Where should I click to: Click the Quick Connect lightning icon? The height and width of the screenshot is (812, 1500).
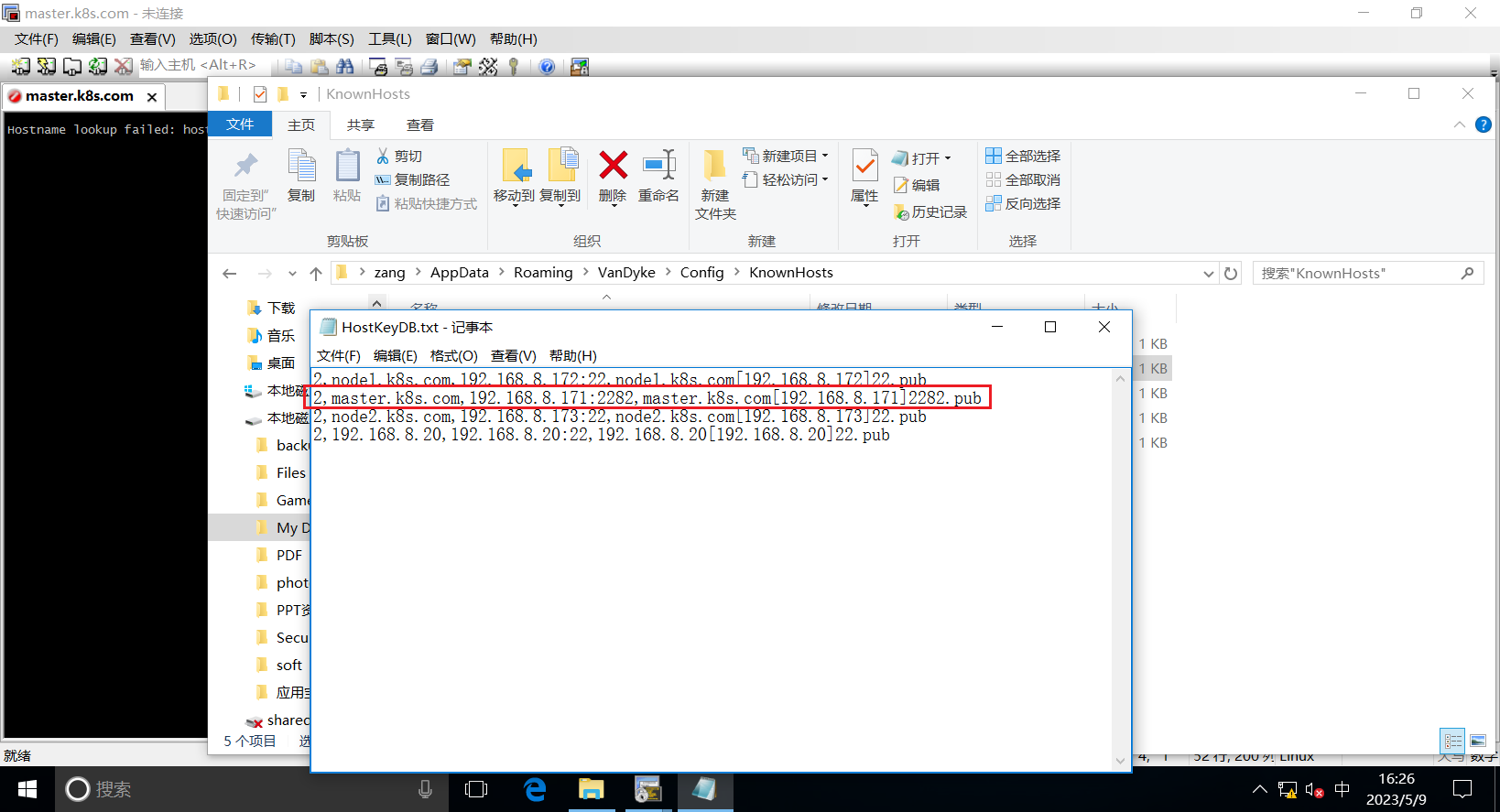(47, 66)
